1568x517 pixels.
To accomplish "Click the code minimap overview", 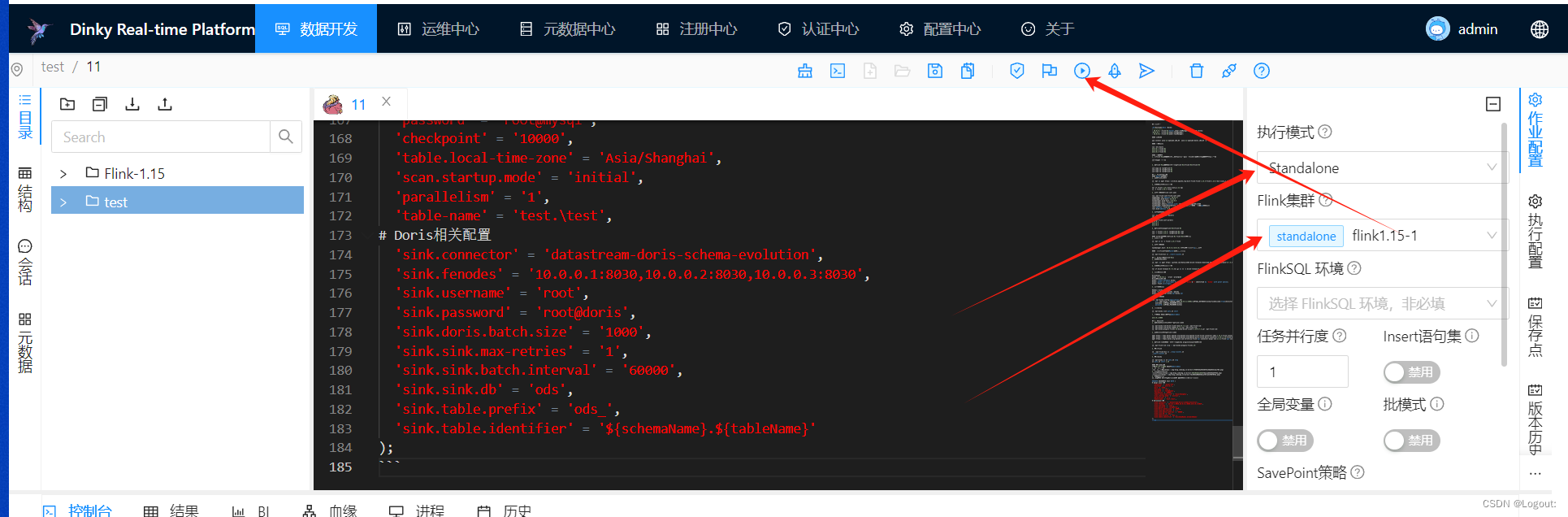I will [x=1191, y=272].
